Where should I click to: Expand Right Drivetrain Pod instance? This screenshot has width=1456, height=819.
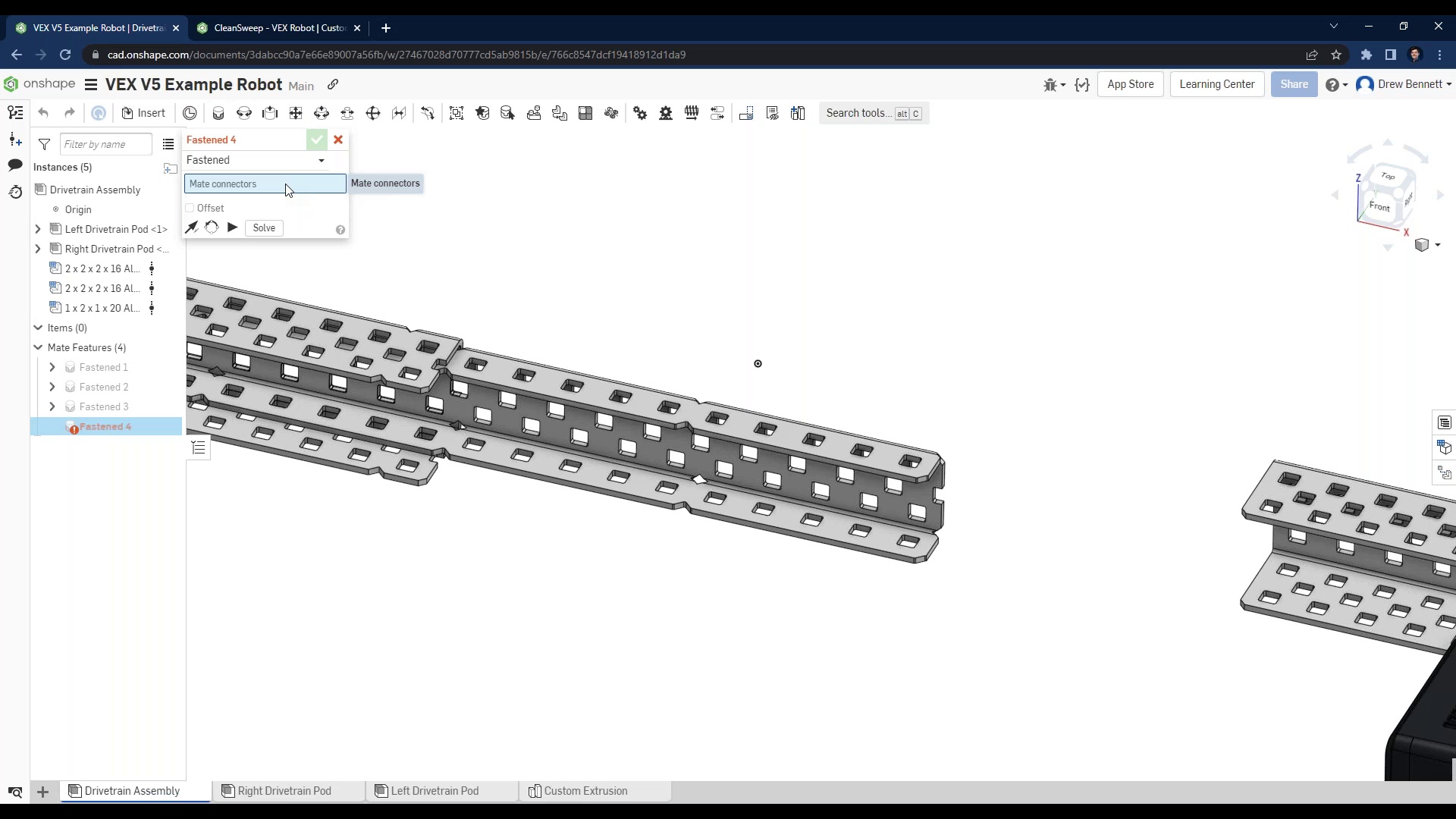pos(38,249)
